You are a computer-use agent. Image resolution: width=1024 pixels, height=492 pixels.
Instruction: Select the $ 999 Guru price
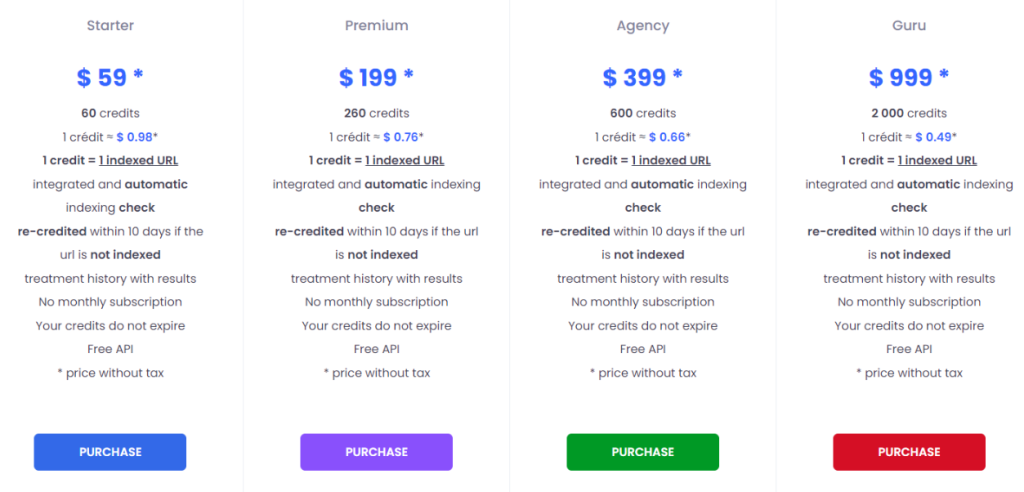909,77
